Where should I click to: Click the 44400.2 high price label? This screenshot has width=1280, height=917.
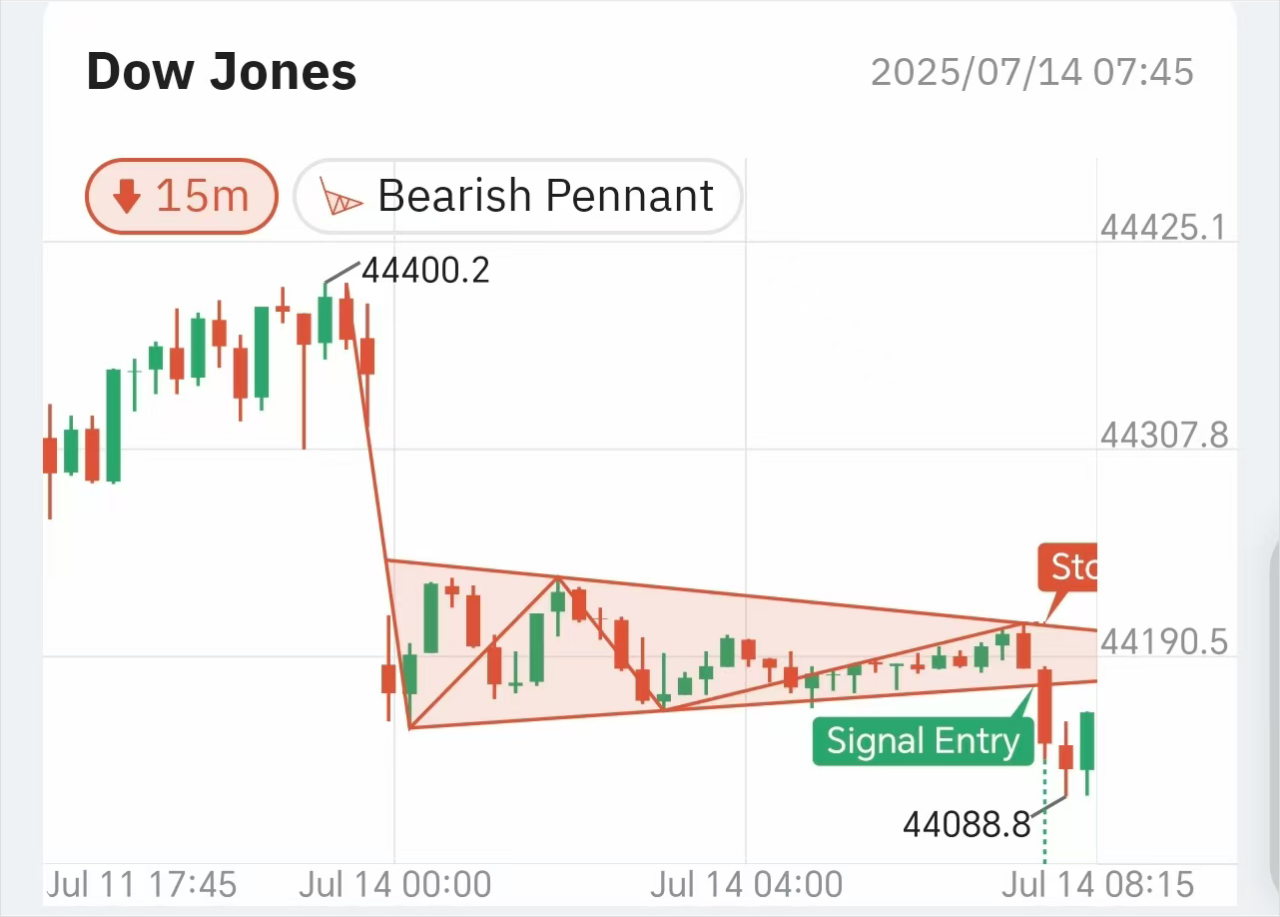coord(425,271)
